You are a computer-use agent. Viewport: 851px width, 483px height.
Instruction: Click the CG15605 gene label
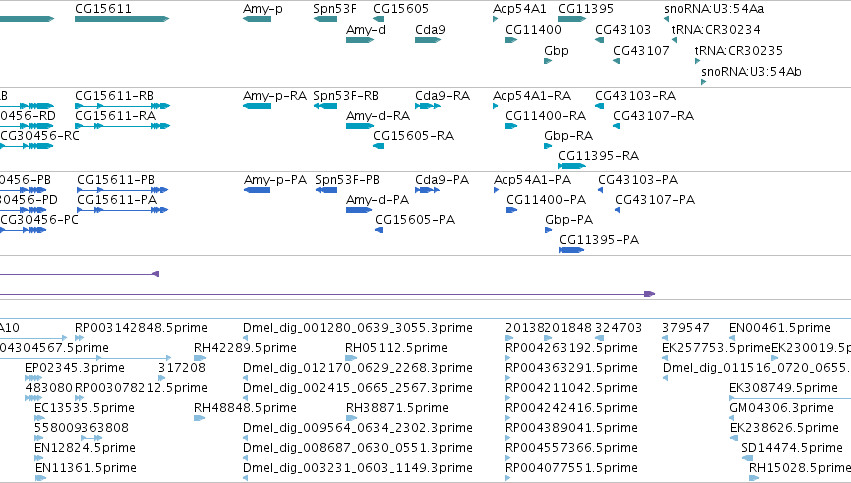(401, 9)
